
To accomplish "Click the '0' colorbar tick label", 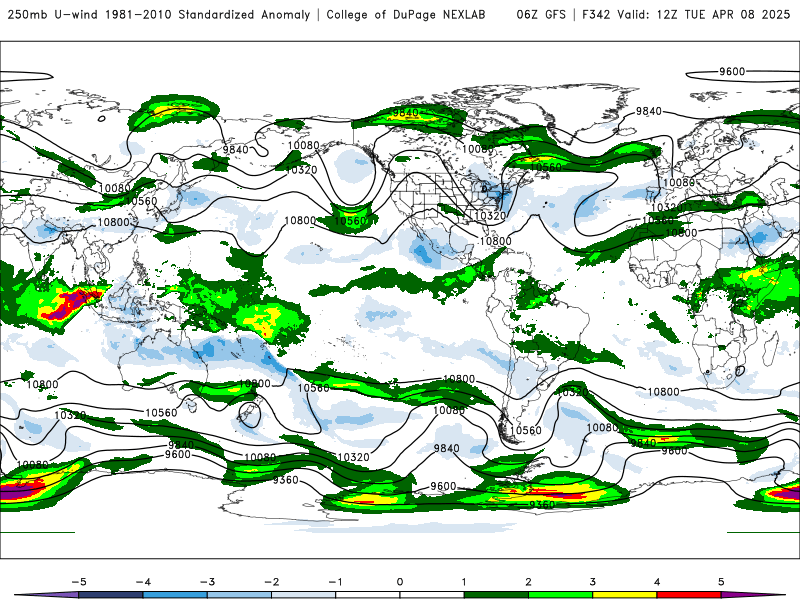I will (x=399, y=582).
